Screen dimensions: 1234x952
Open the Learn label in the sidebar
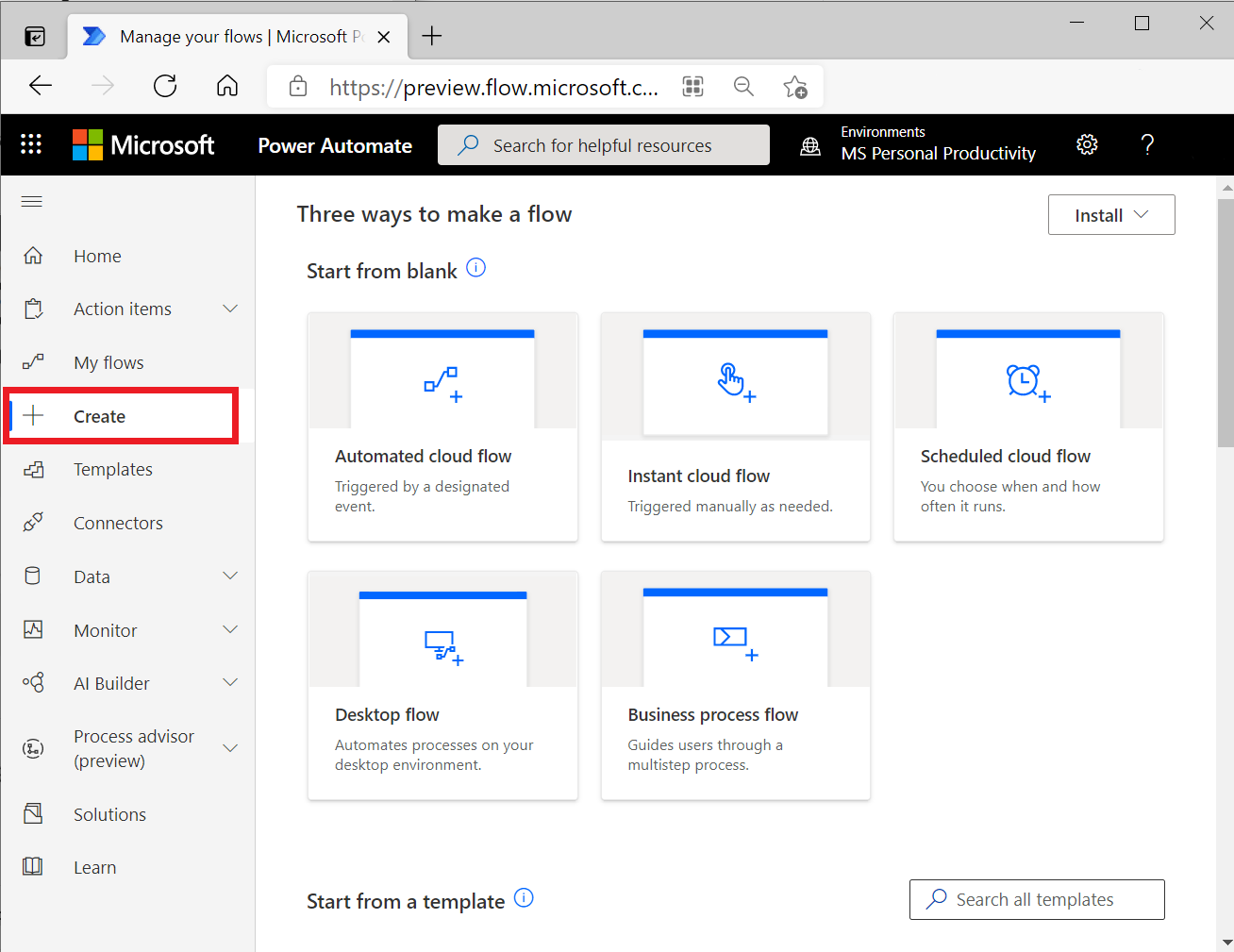tap(95, 867)
